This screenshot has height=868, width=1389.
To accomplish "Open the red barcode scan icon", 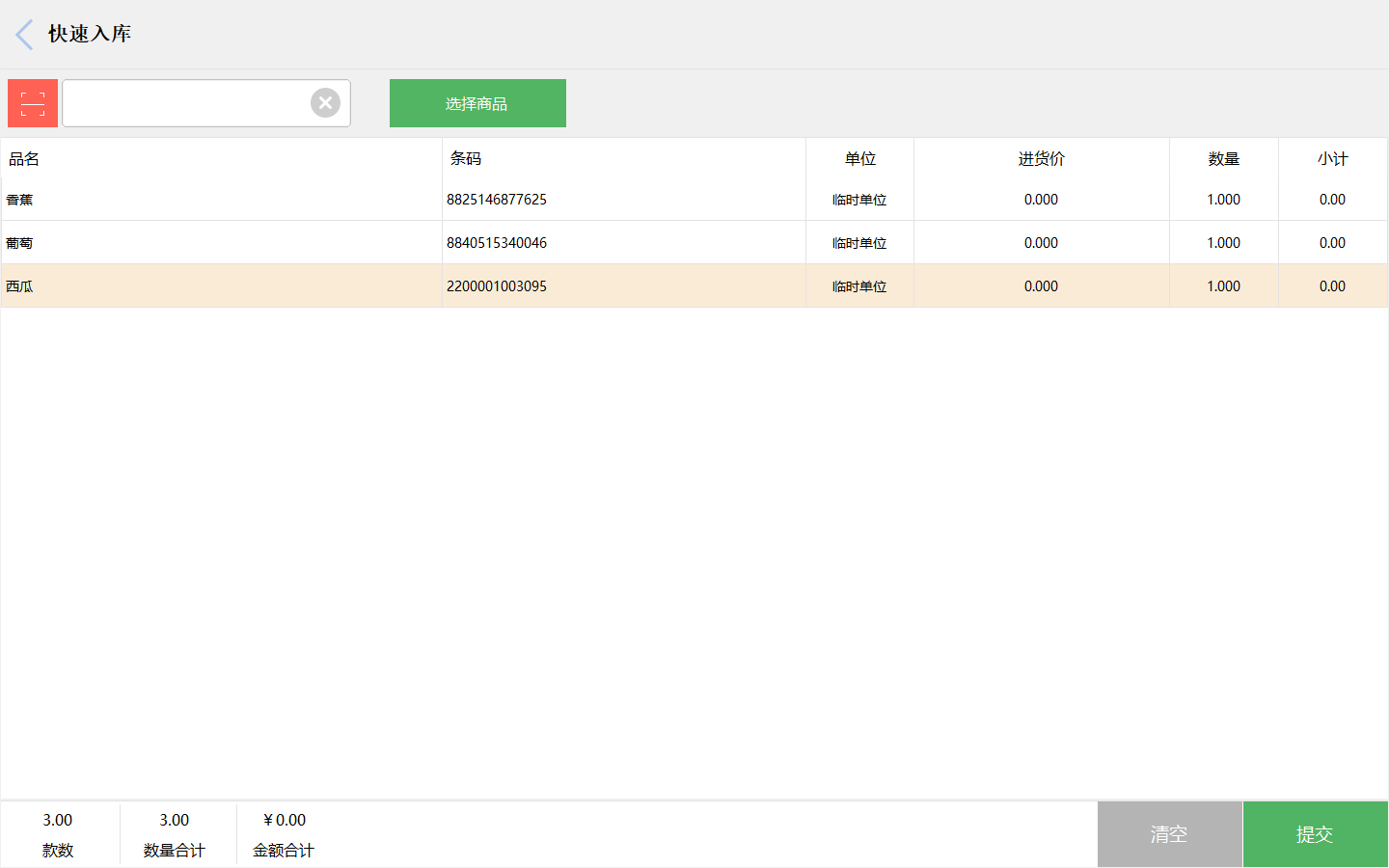I will click(x=33, y=103).
